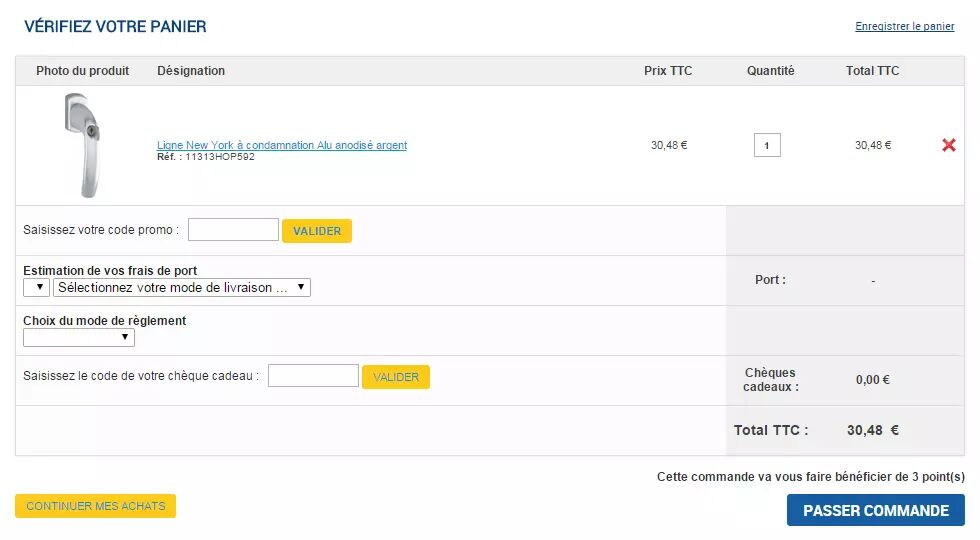980x540 pixels.
Task: Click the Total TTC column header
Action: tap(872, 71)
